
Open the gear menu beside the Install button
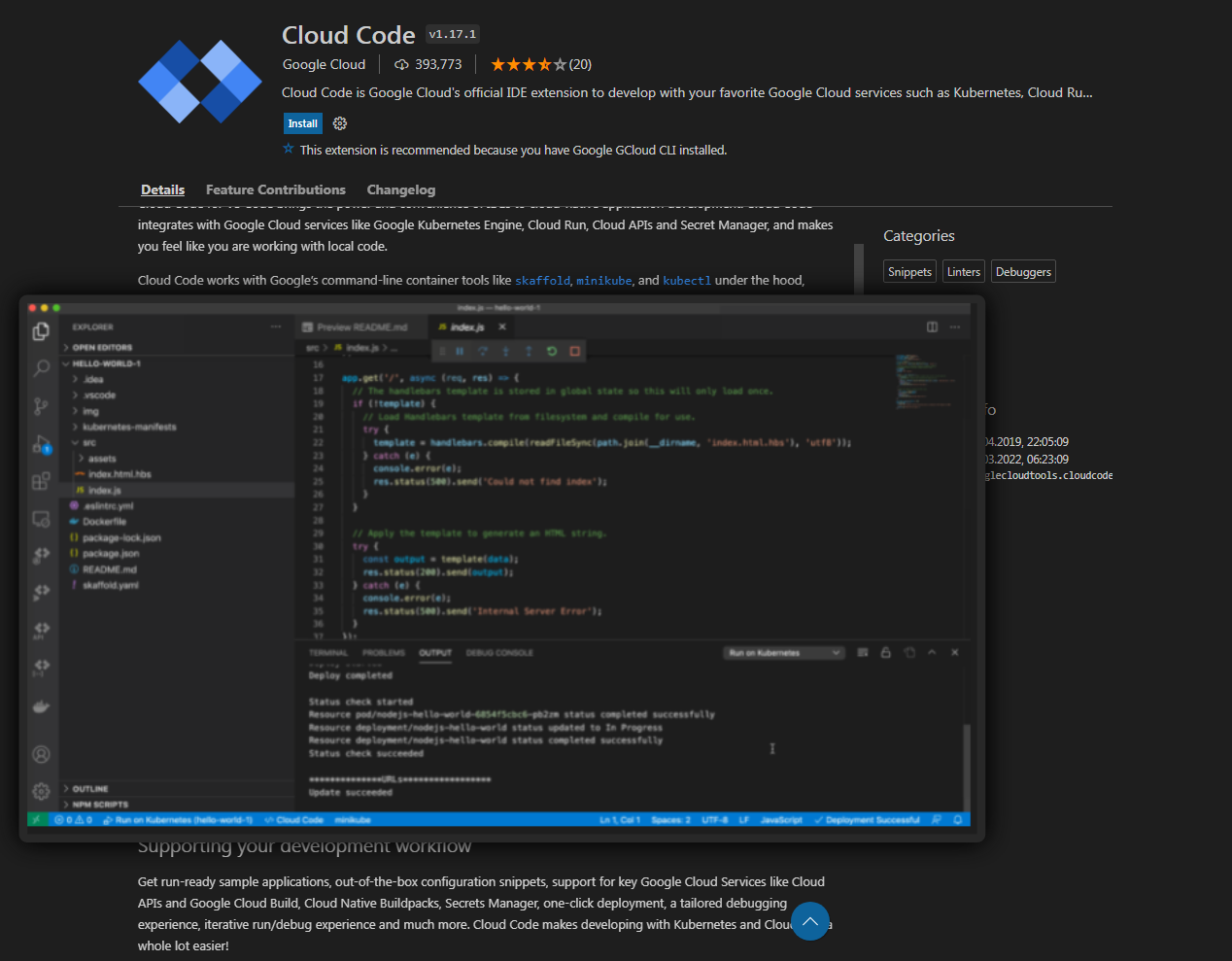339,123
